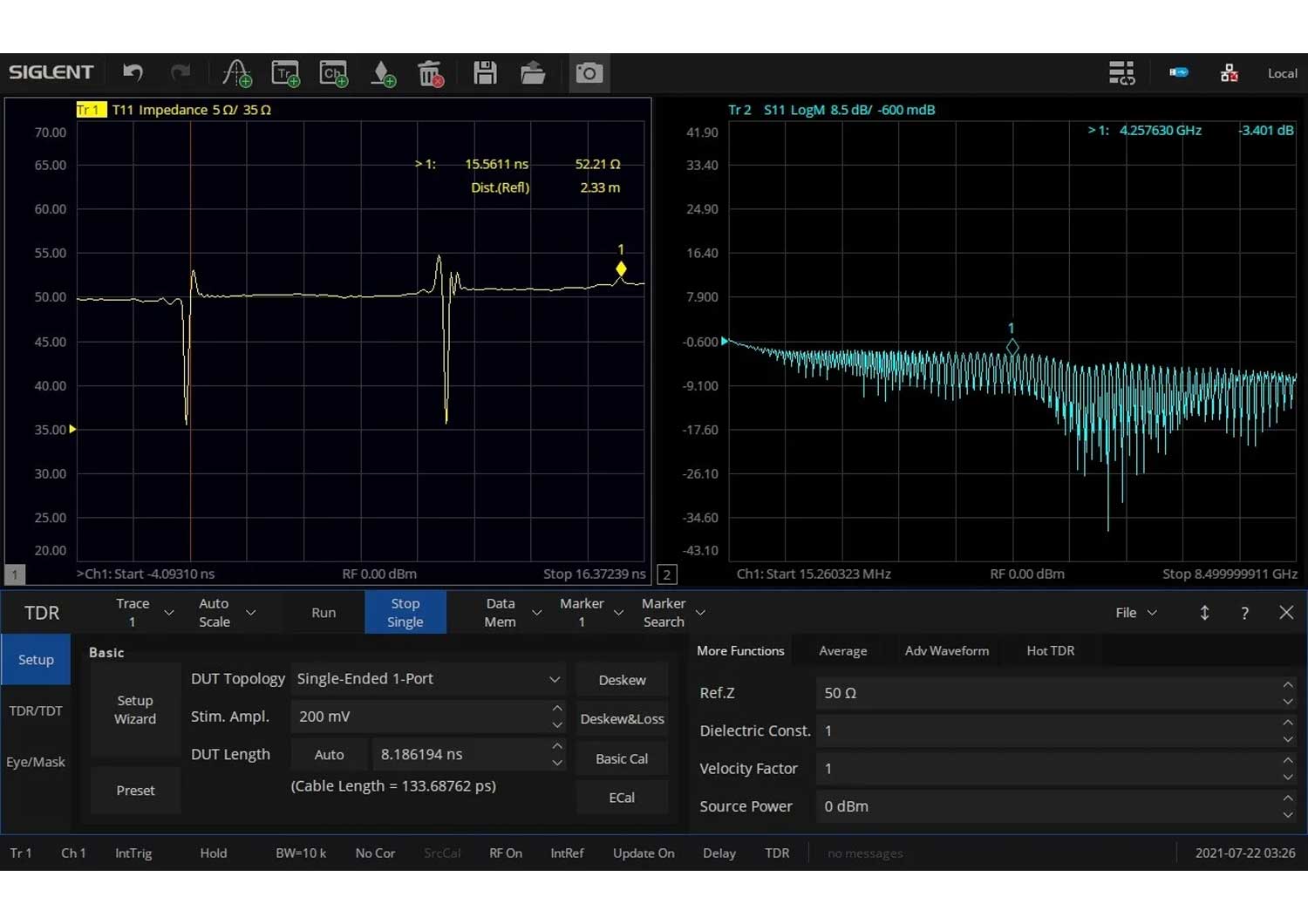
Task: Delete a trace with the trash icon
Action: point(429,72)
